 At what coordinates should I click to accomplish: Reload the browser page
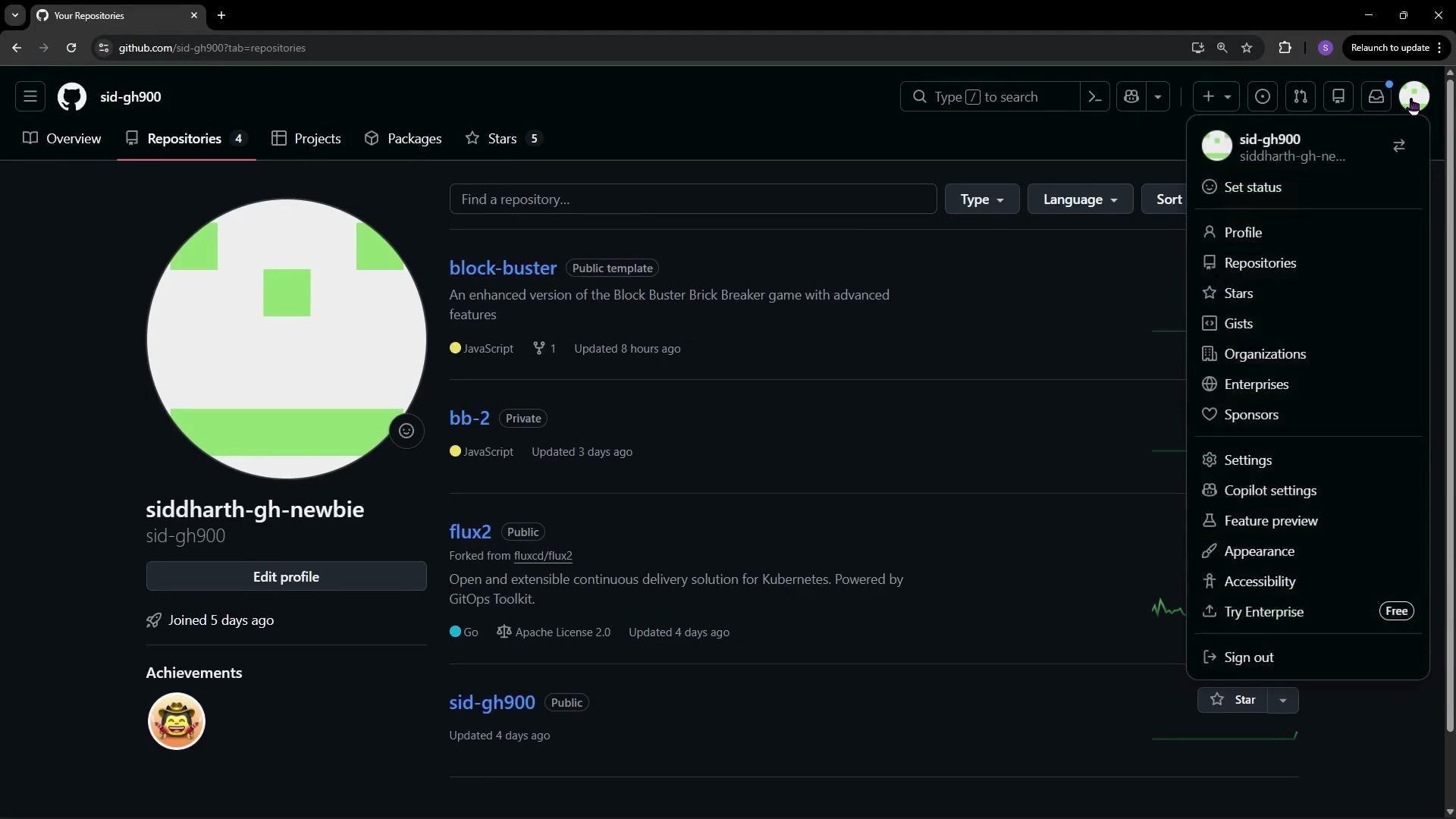(x=71, y=47)
